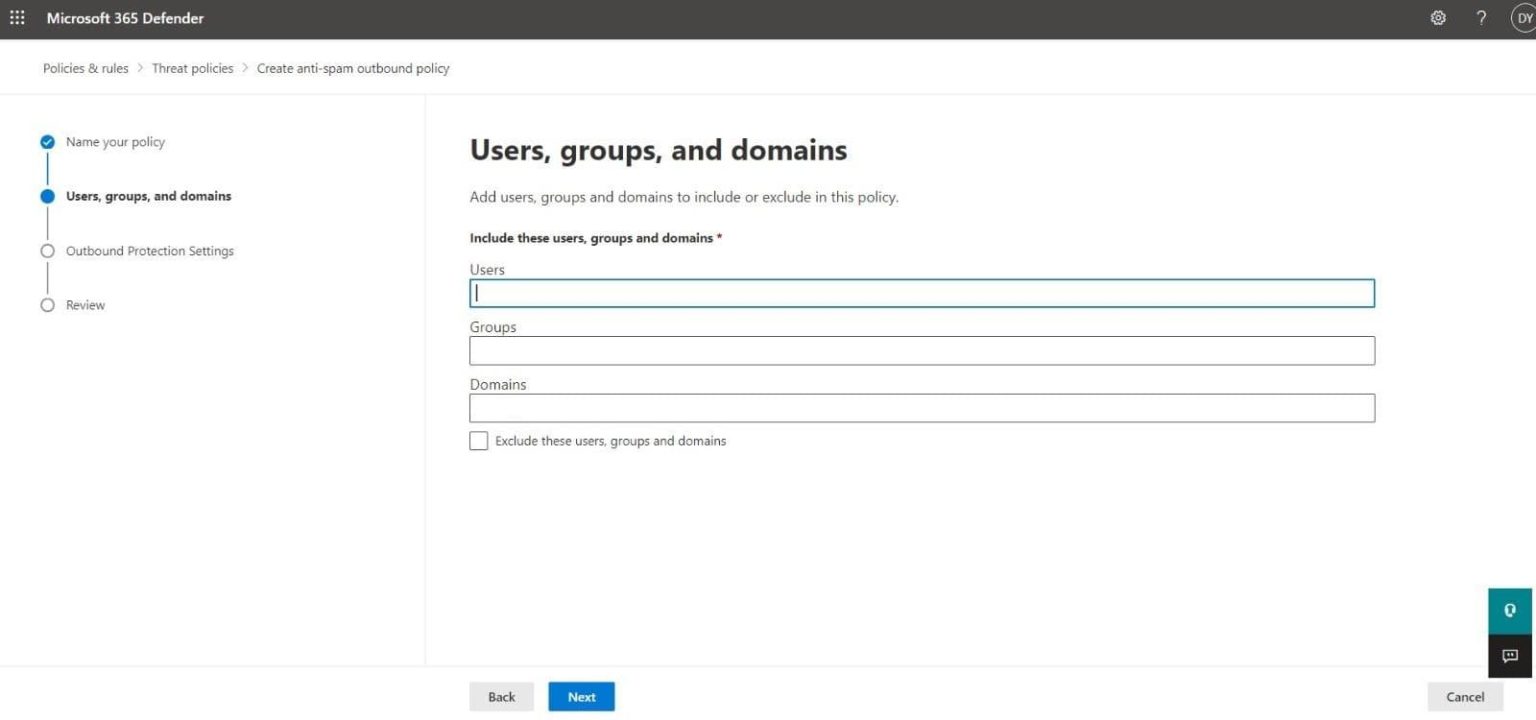Image resolution: width=1536 pixels, height=720 pixels.
Task: Select the Review step circle
Action: 47,304
